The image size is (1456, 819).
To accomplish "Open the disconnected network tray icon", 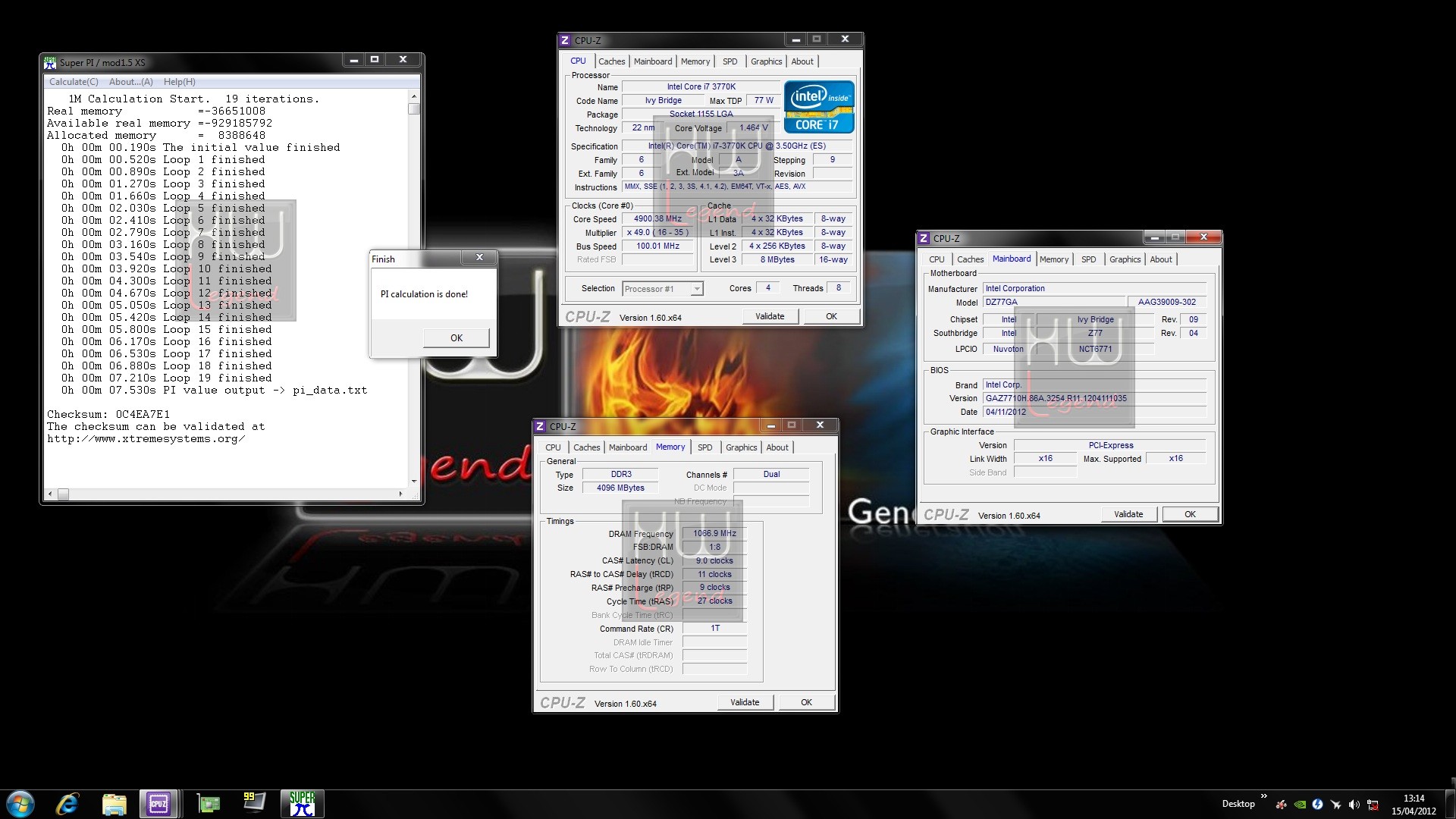I will click(x=1373, y=805).
